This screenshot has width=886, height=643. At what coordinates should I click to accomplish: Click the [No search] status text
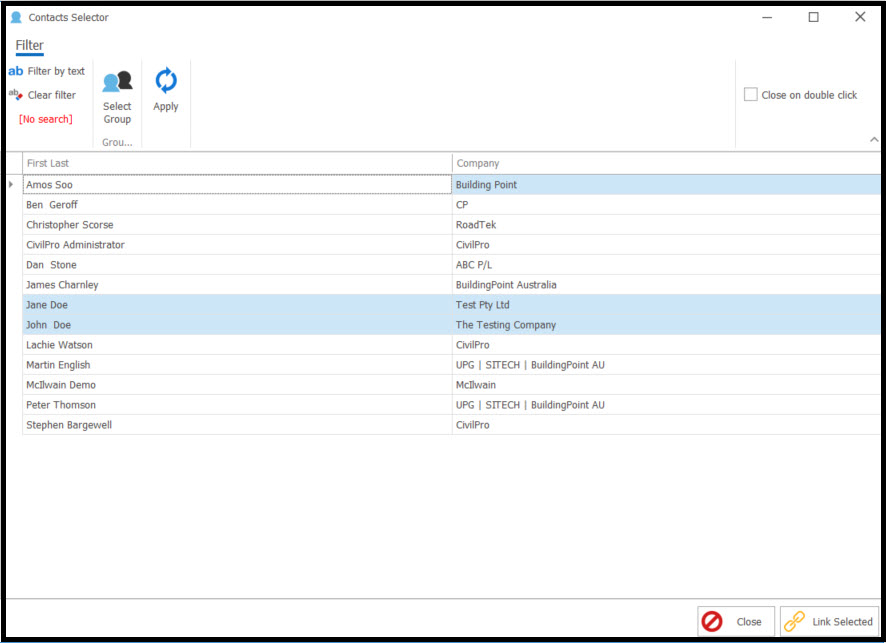[46, 119]
